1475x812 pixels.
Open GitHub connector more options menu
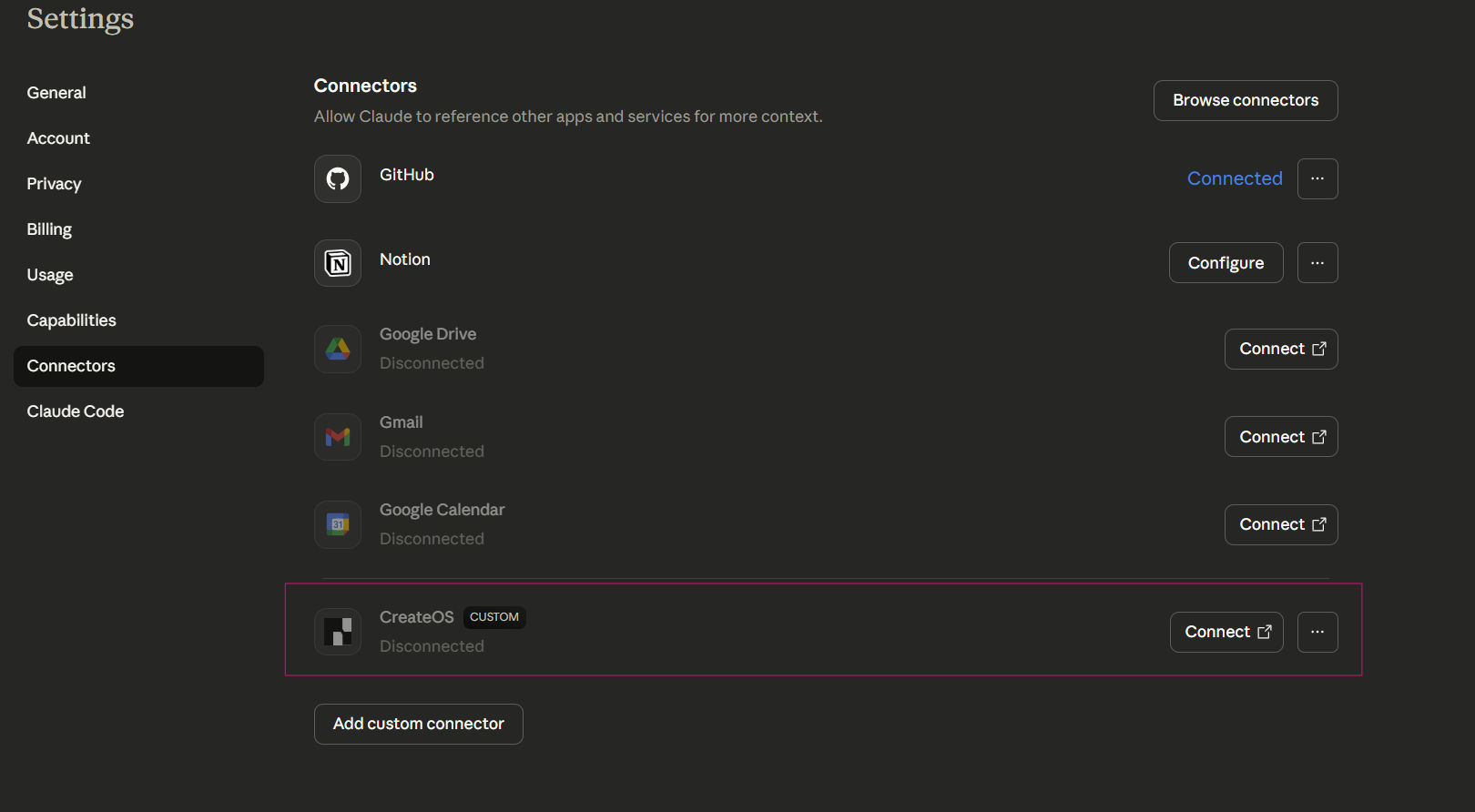point(1317,178)
